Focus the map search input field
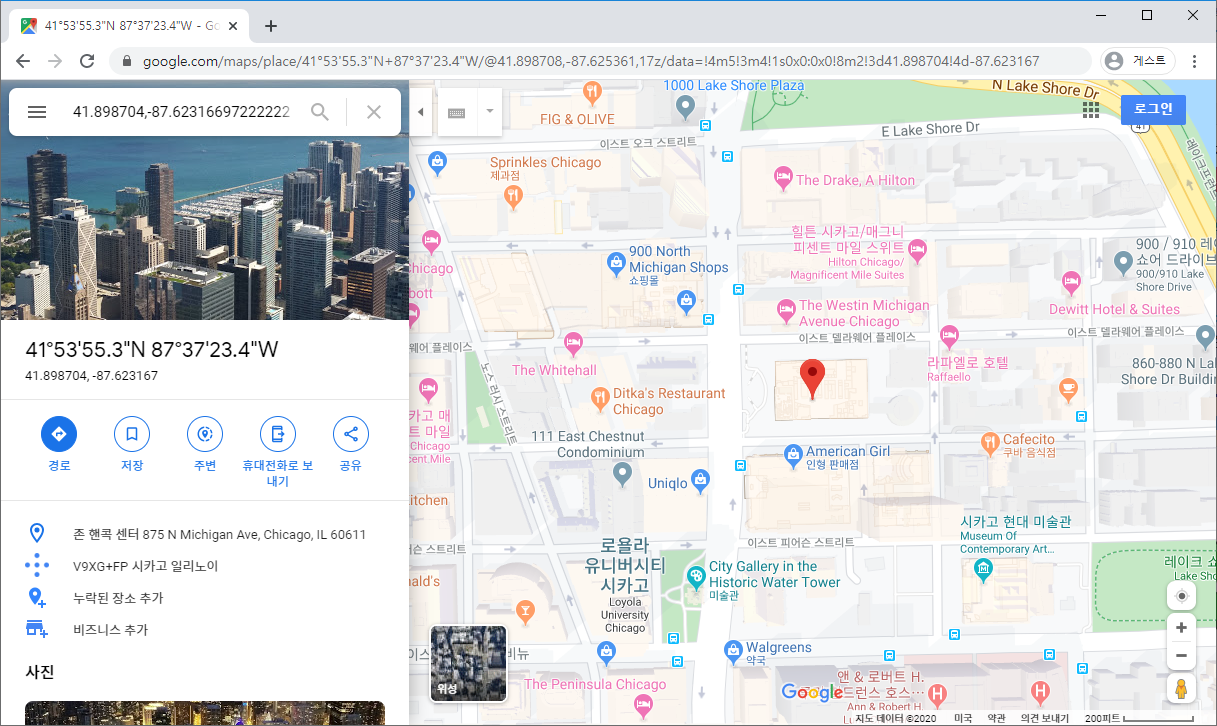Image resolution: width=1217 pixels, height=726 pixels. click(x=182, y=112)
